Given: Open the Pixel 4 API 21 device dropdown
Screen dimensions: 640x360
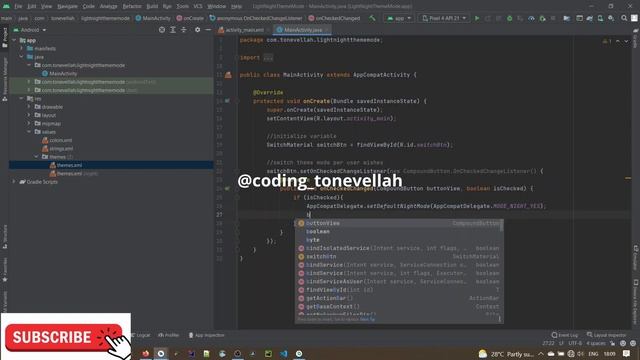Looking at the screenshot, I should click(x=444, y=18).
